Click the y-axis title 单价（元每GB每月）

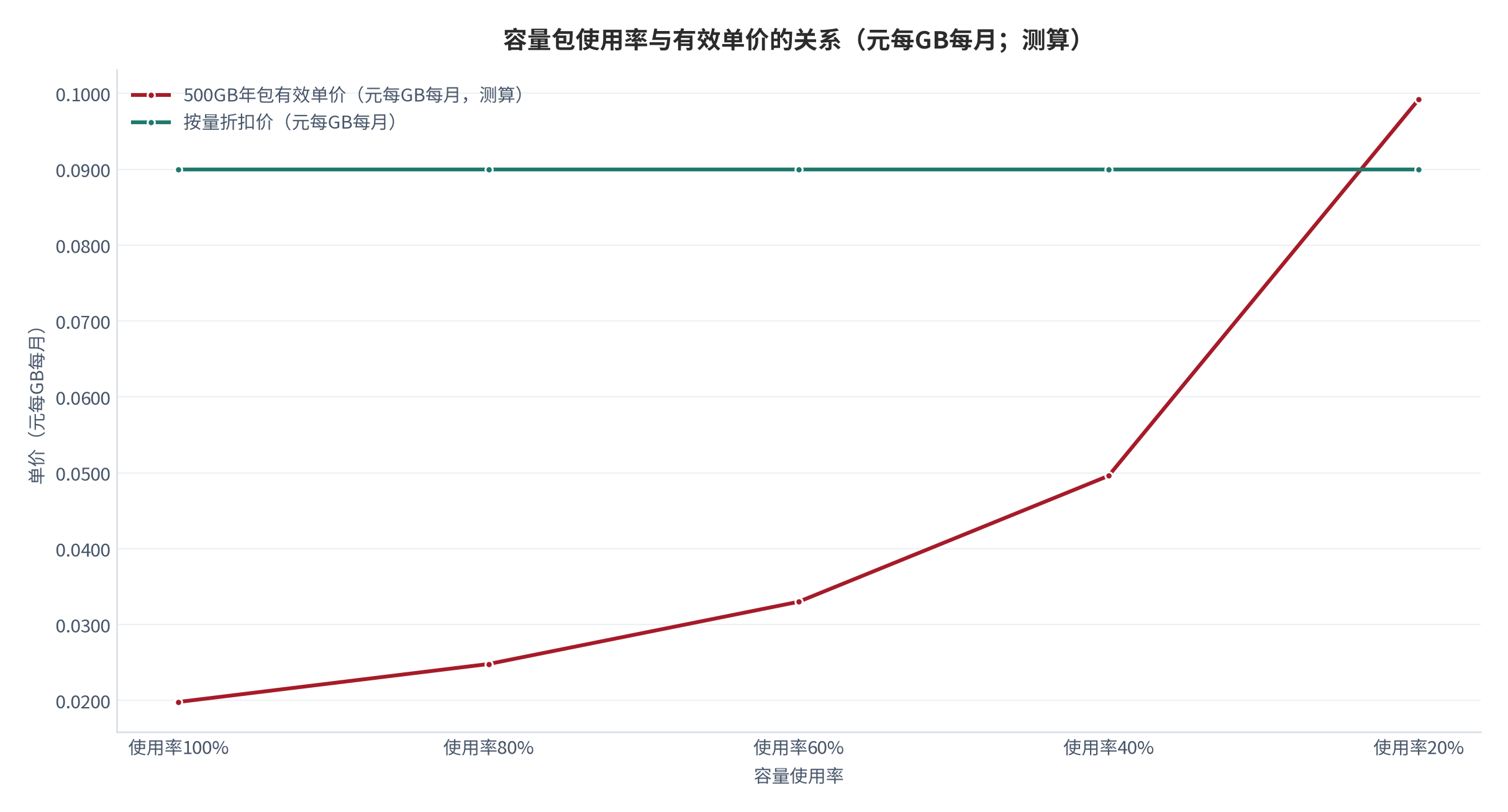click(37, 405)
